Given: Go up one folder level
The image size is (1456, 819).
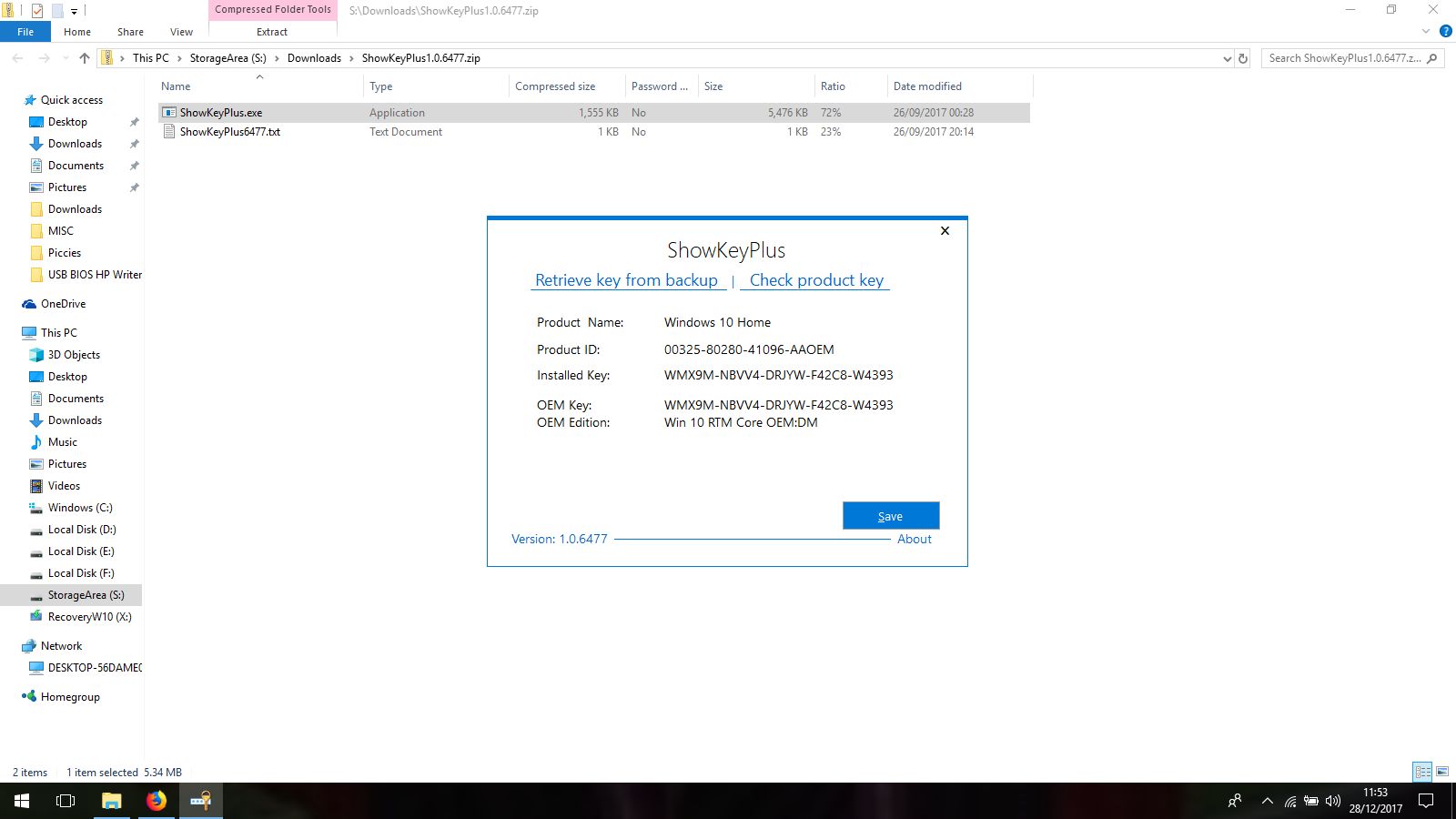Looking at the screenshot, I should (x=85, y=58).
